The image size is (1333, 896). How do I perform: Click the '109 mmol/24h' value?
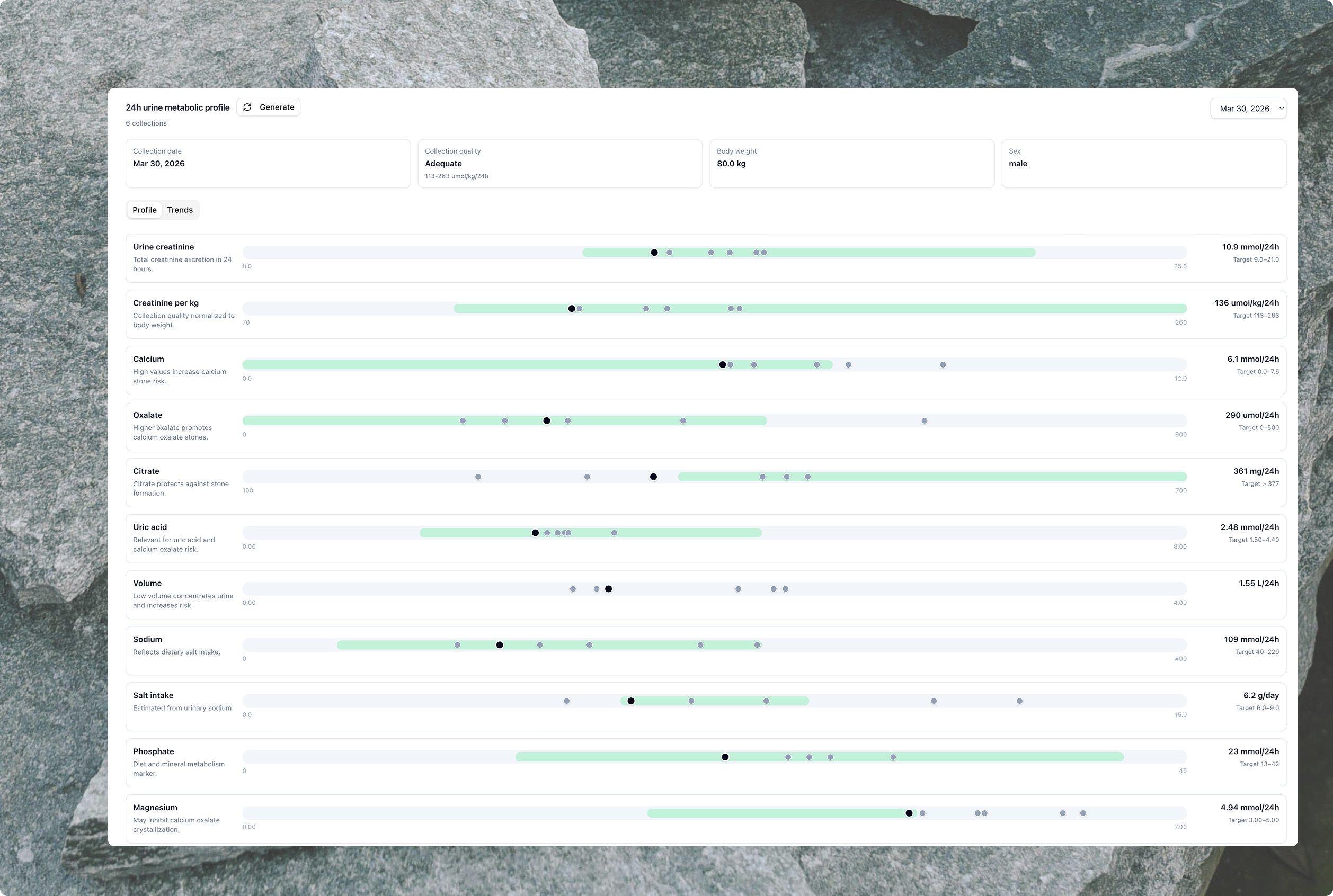pos(1251,639)
